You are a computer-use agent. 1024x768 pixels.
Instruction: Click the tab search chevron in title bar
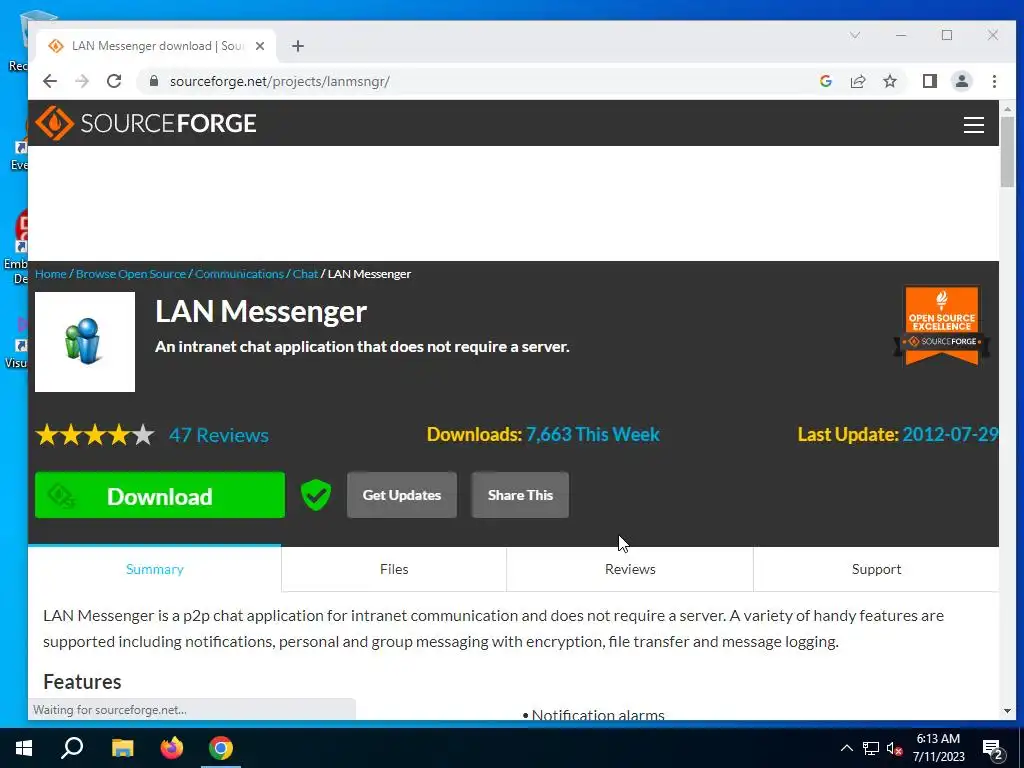point(854,35)
